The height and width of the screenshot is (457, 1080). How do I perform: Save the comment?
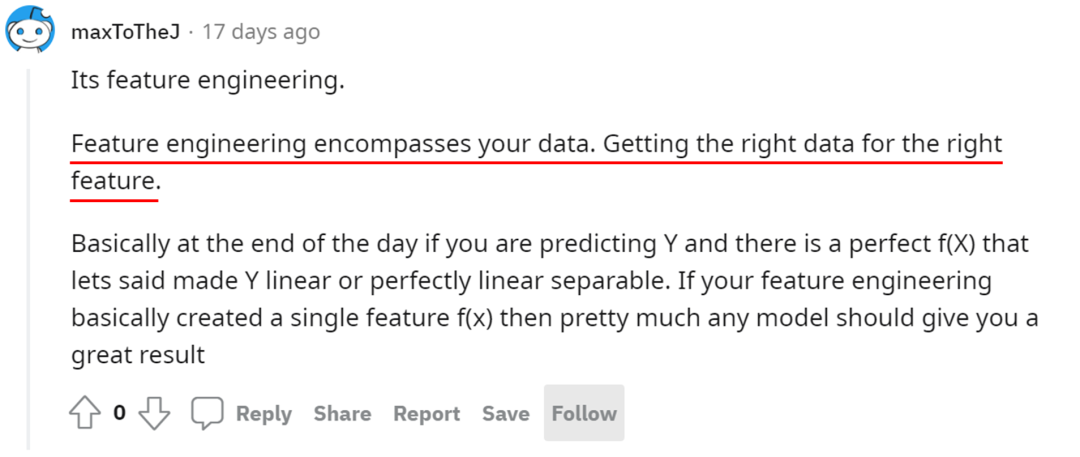click(x=505, y=414)
